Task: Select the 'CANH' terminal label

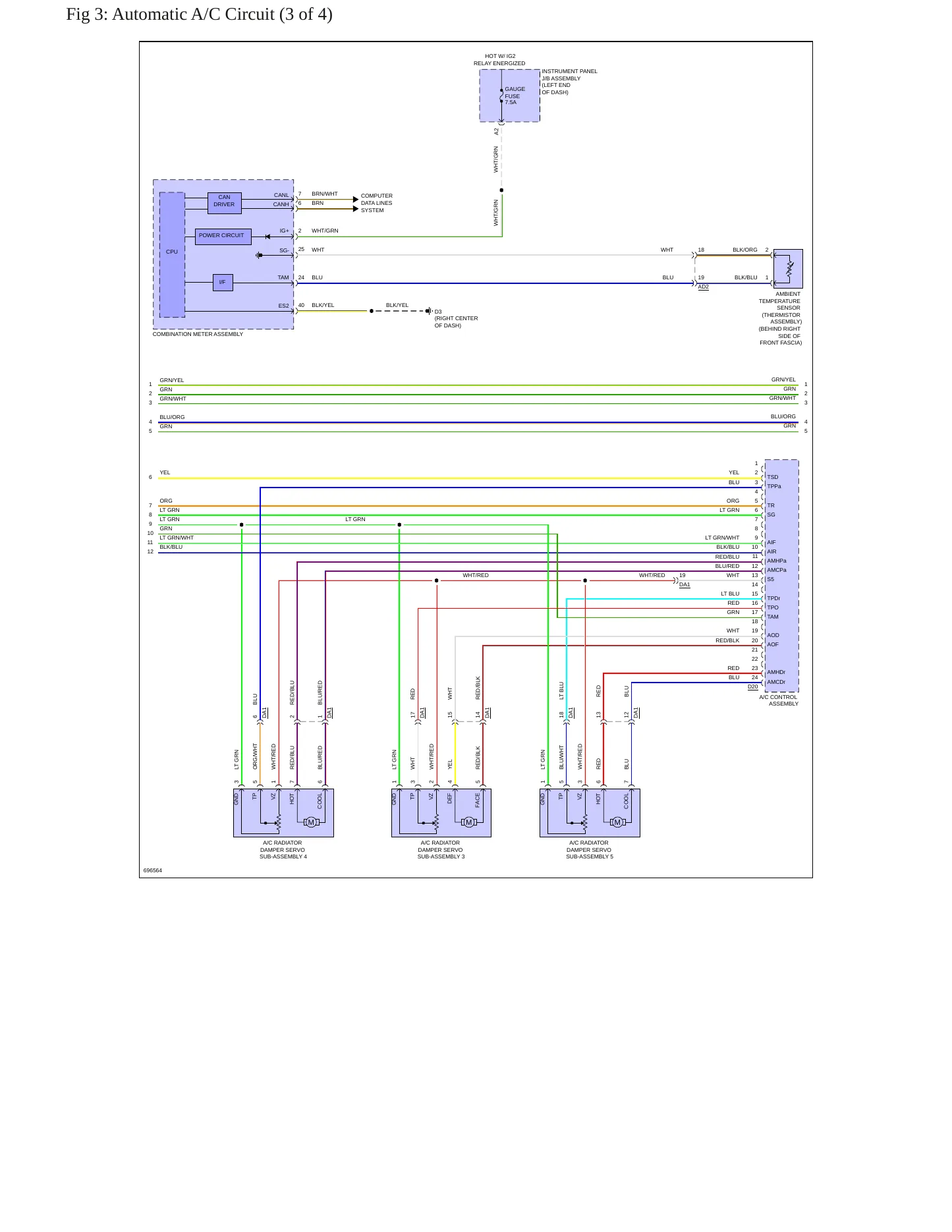Action: coord(281,204)
